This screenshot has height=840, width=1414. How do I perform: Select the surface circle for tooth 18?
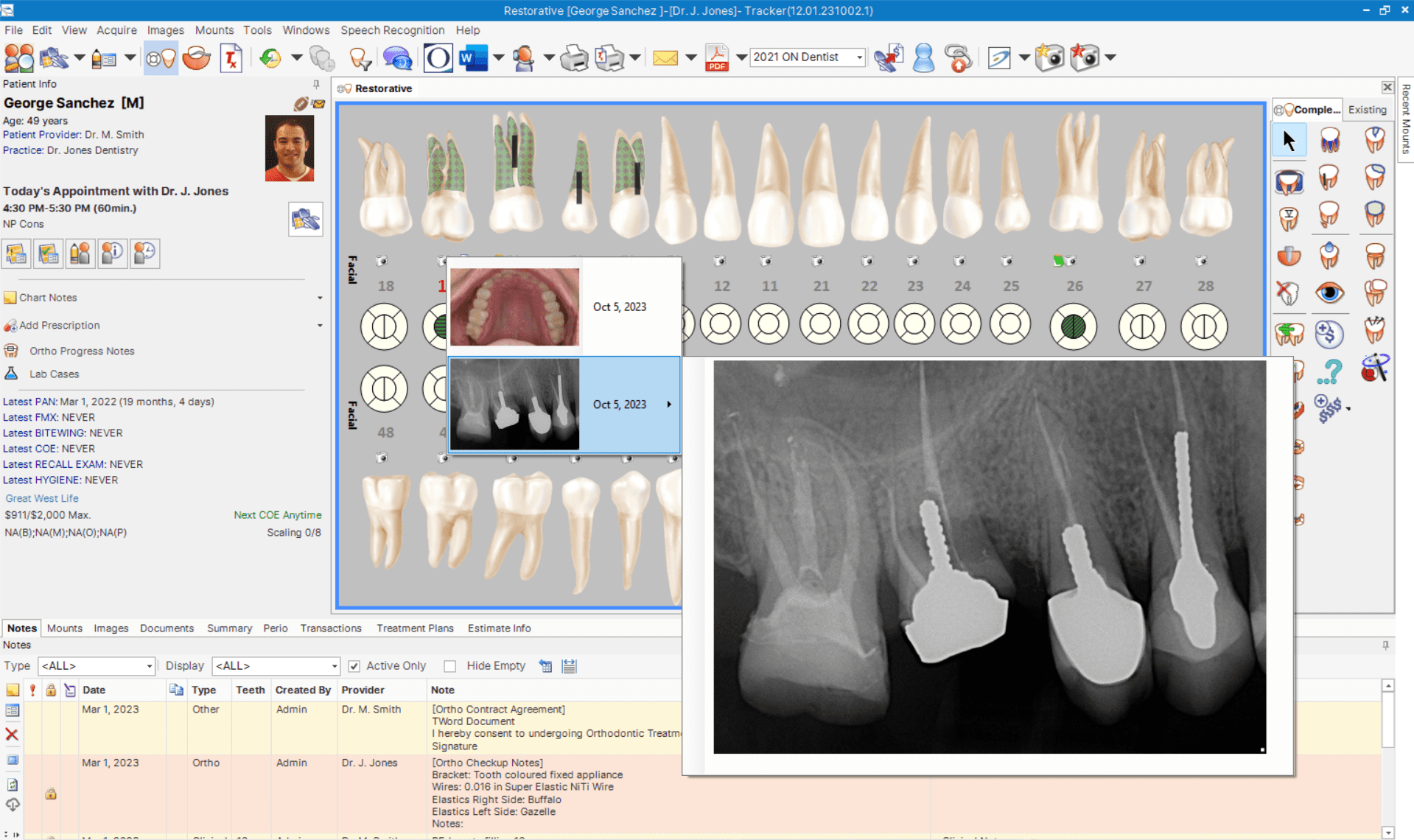click(x=384, y=326)
